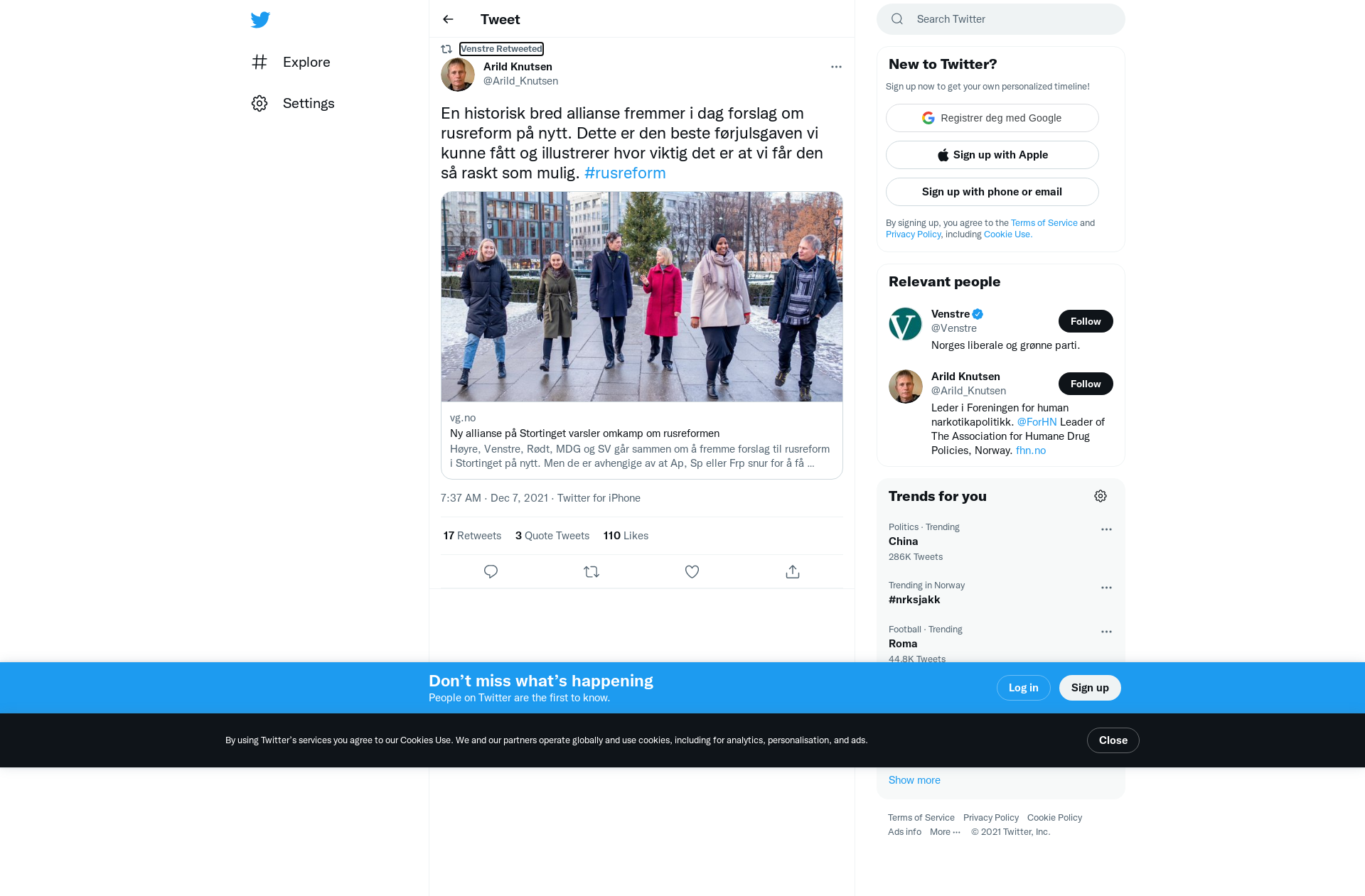1365x896 pixels.
Task: View the 17 Retweets list
Action: (x=472, y=536)
